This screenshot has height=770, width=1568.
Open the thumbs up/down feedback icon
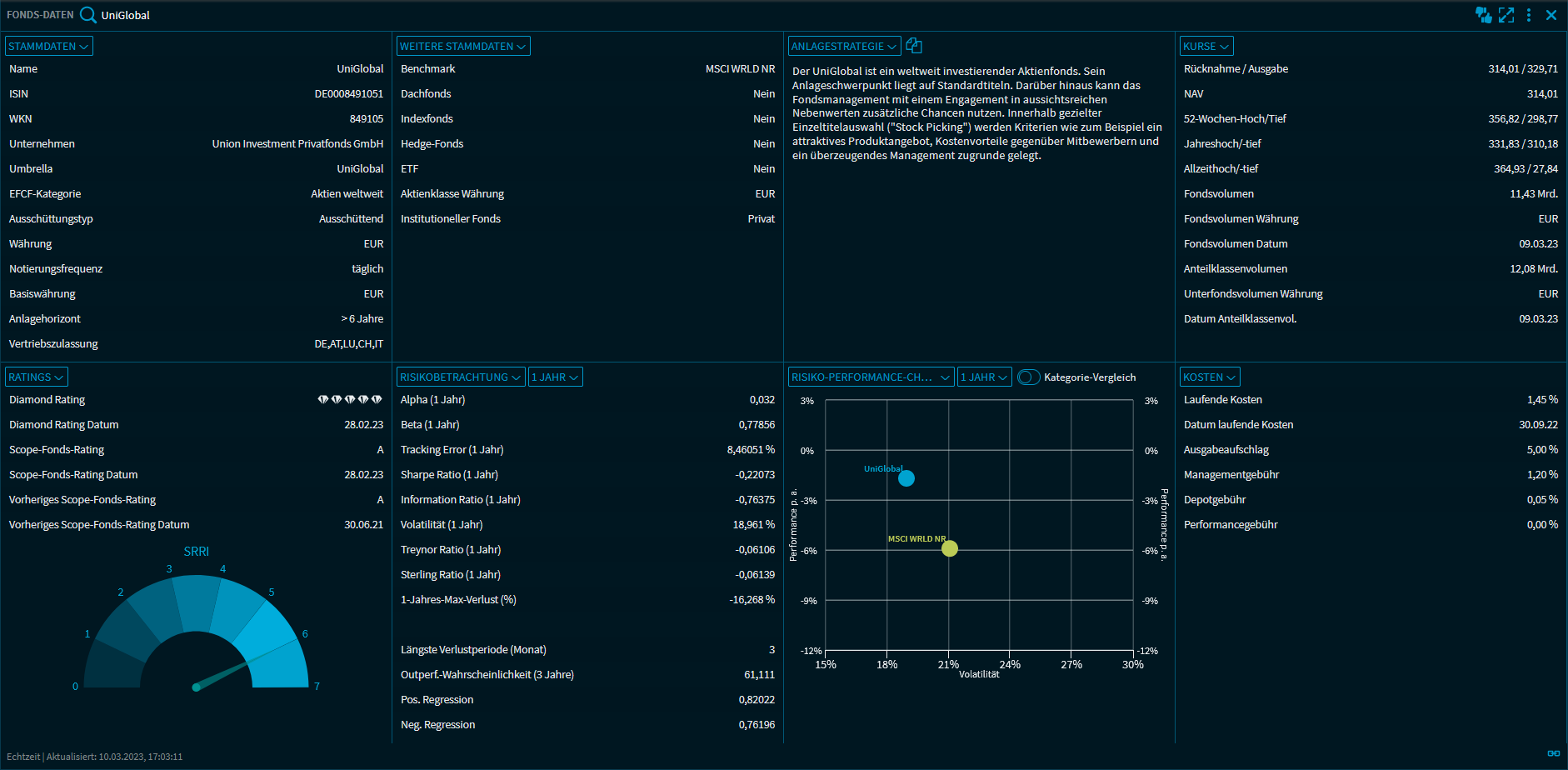[1483, 15]
